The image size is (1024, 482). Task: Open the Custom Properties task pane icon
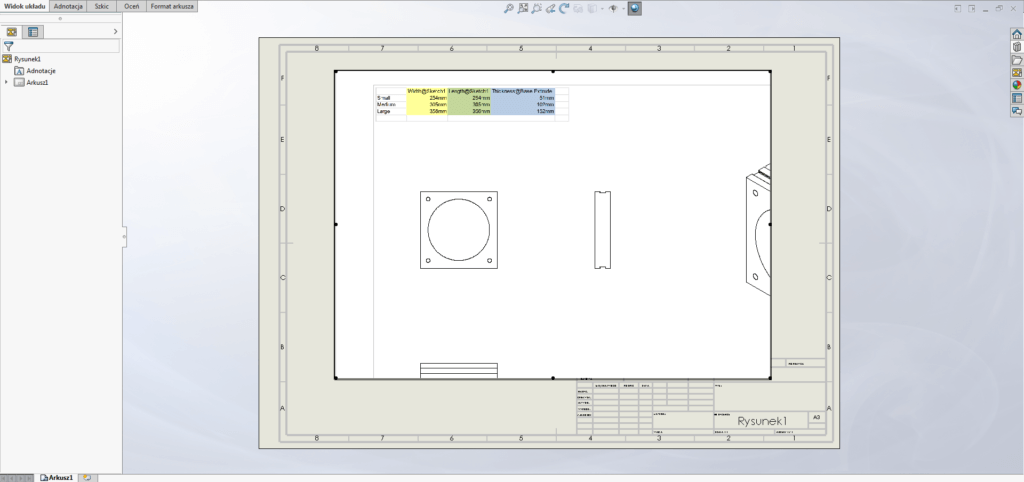click(1017, 98)
